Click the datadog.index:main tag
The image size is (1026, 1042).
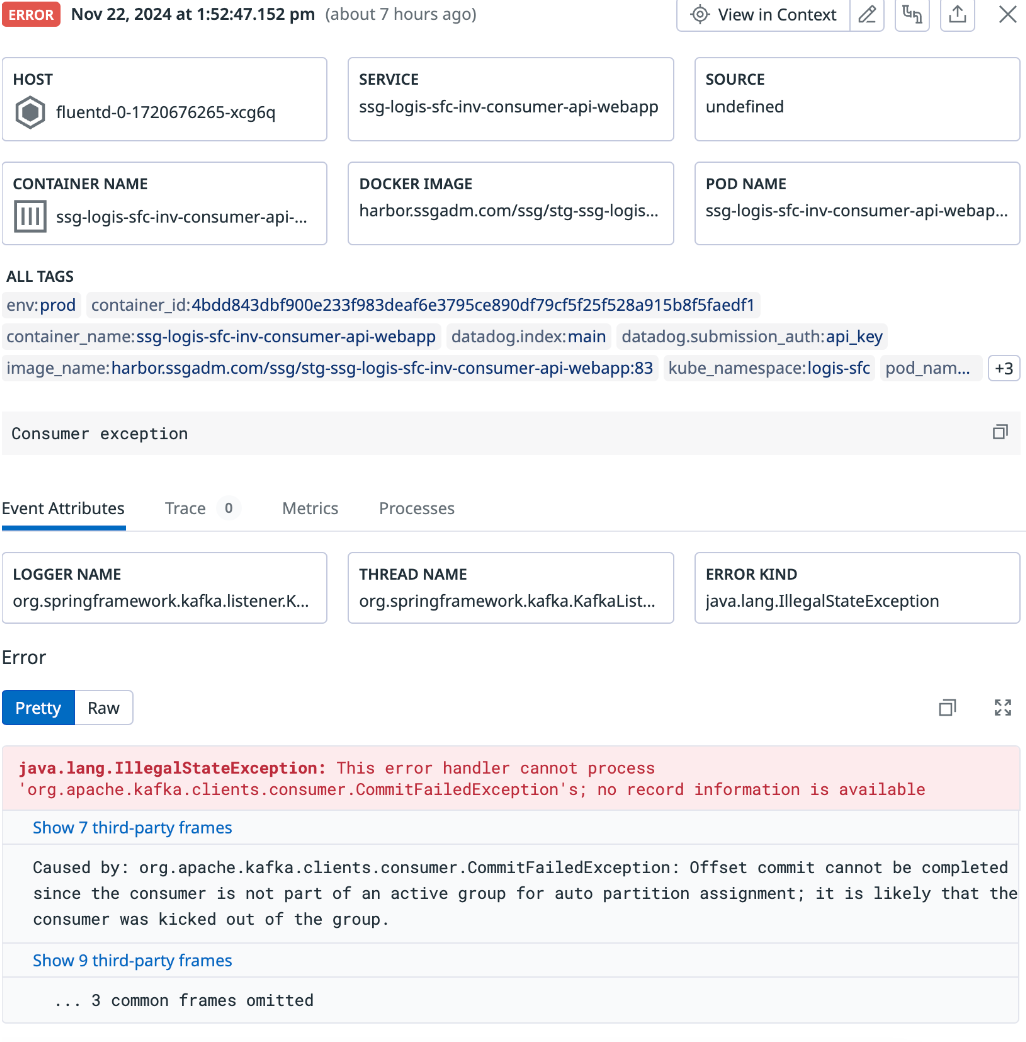529,337
